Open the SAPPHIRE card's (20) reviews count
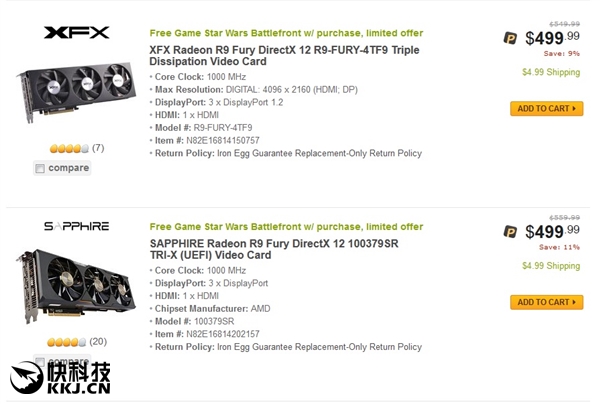 tap(98, 341)
